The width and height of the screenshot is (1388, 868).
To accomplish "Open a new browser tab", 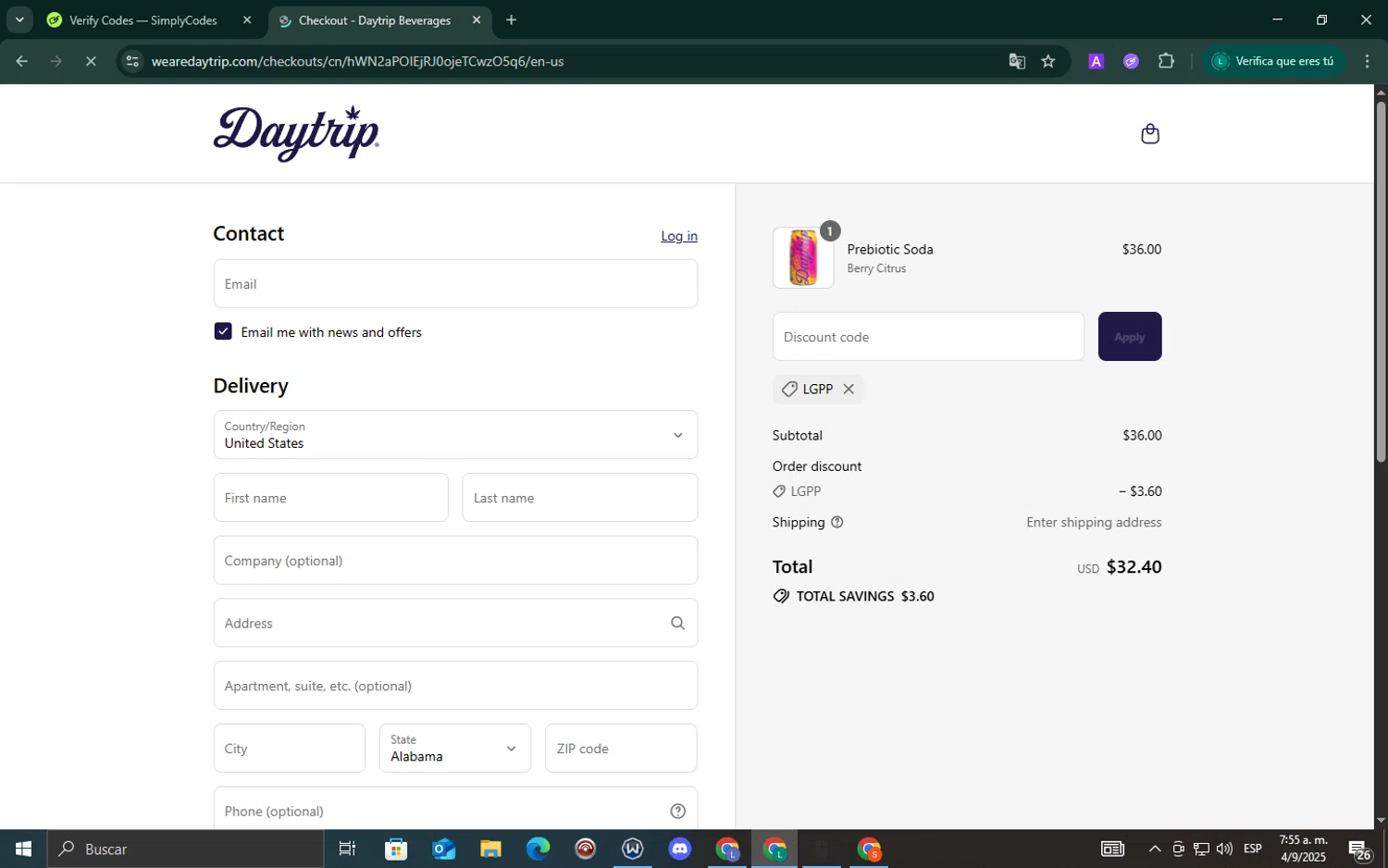I will coord(512,19).
